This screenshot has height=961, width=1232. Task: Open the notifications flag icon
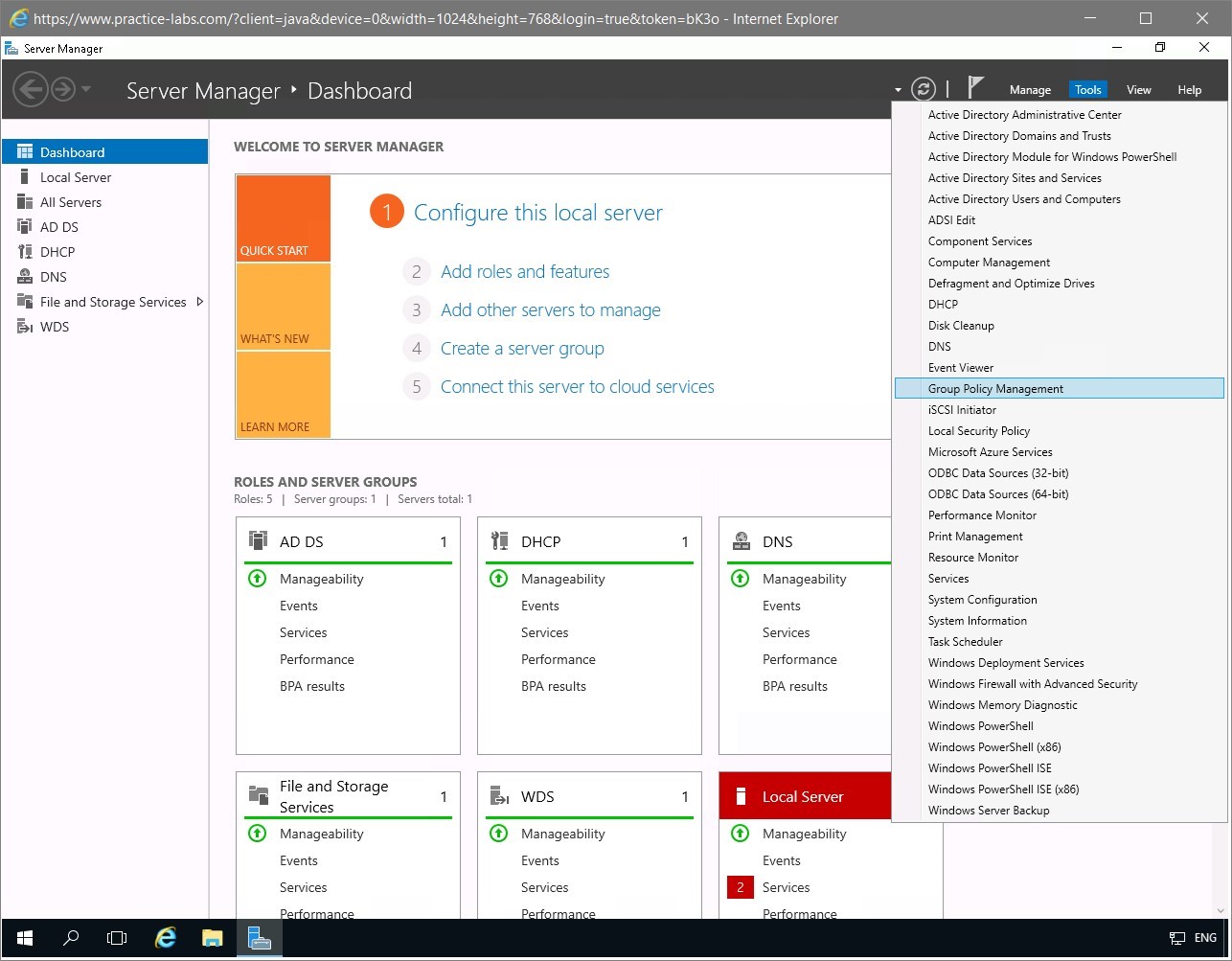point(975,88)
